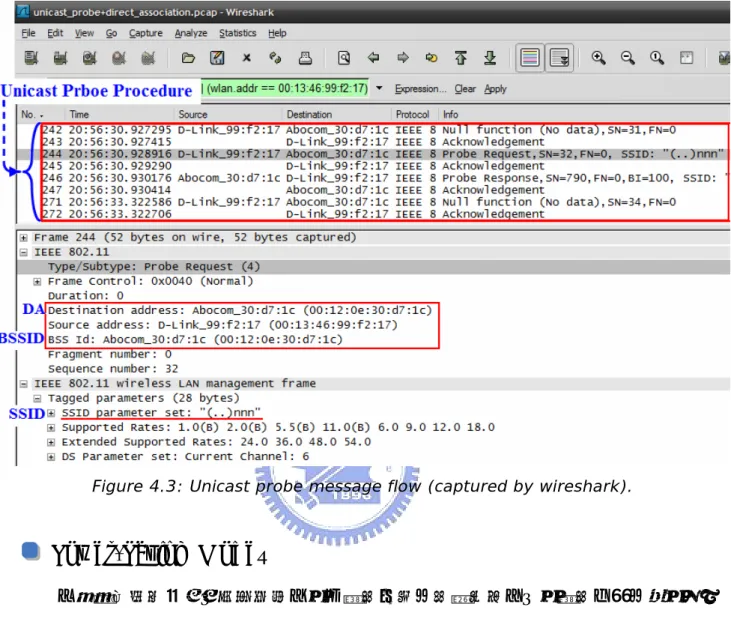Toggle auto scroll in live capture
The width and height of the screenshot is (731, 619).
click(559, 58)
